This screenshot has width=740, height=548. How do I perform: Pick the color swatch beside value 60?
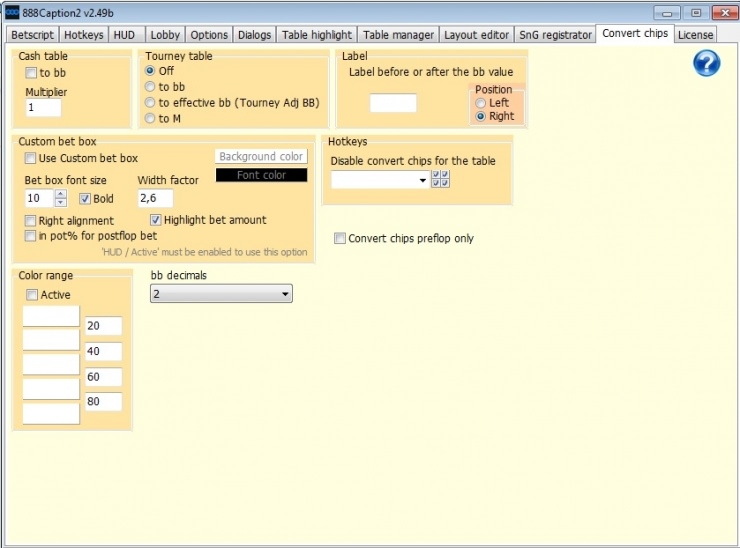pos(51,364)
